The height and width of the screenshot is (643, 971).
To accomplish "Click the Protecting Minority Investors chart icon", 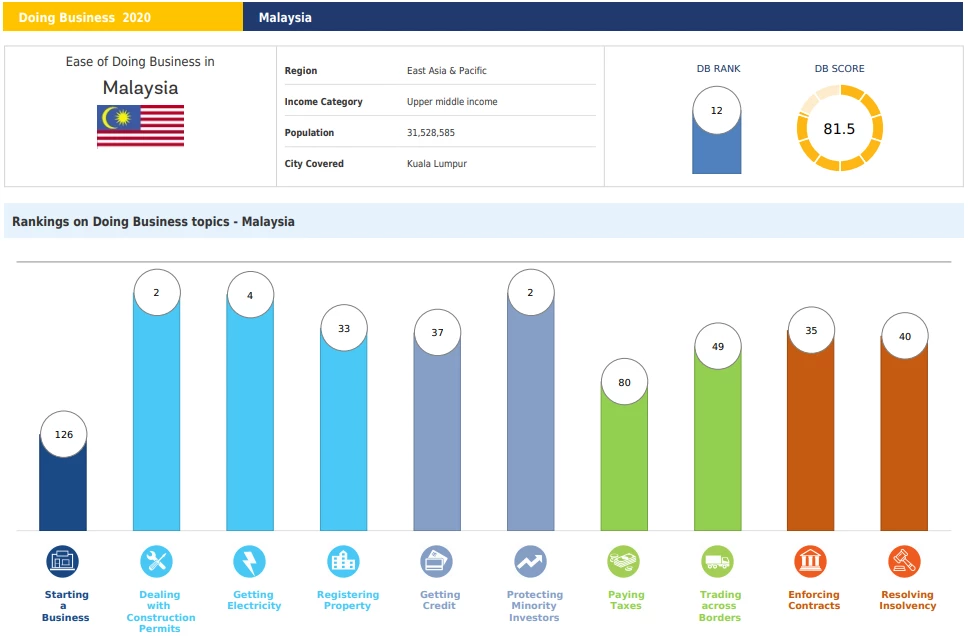I will [531, 561].
